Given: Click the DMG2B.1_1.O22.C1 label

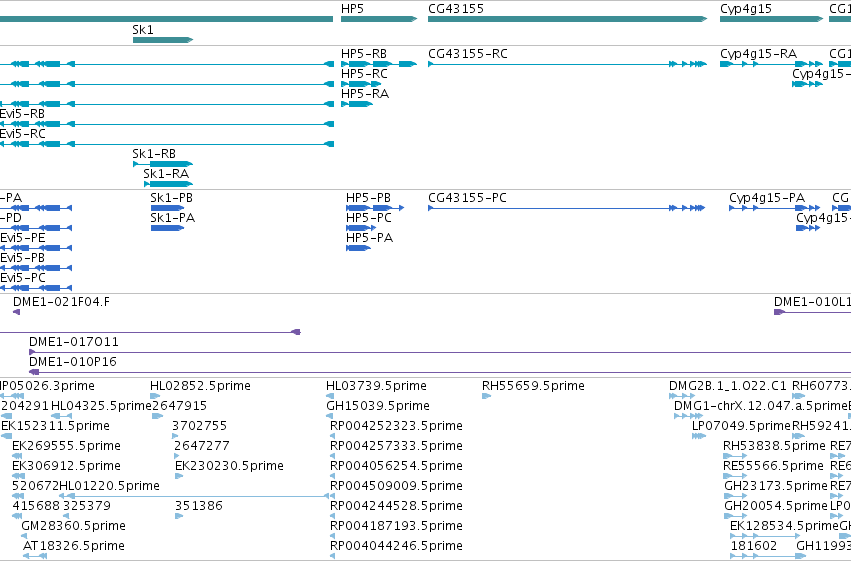Looking at the screenshot, I should tap(727, 386).
